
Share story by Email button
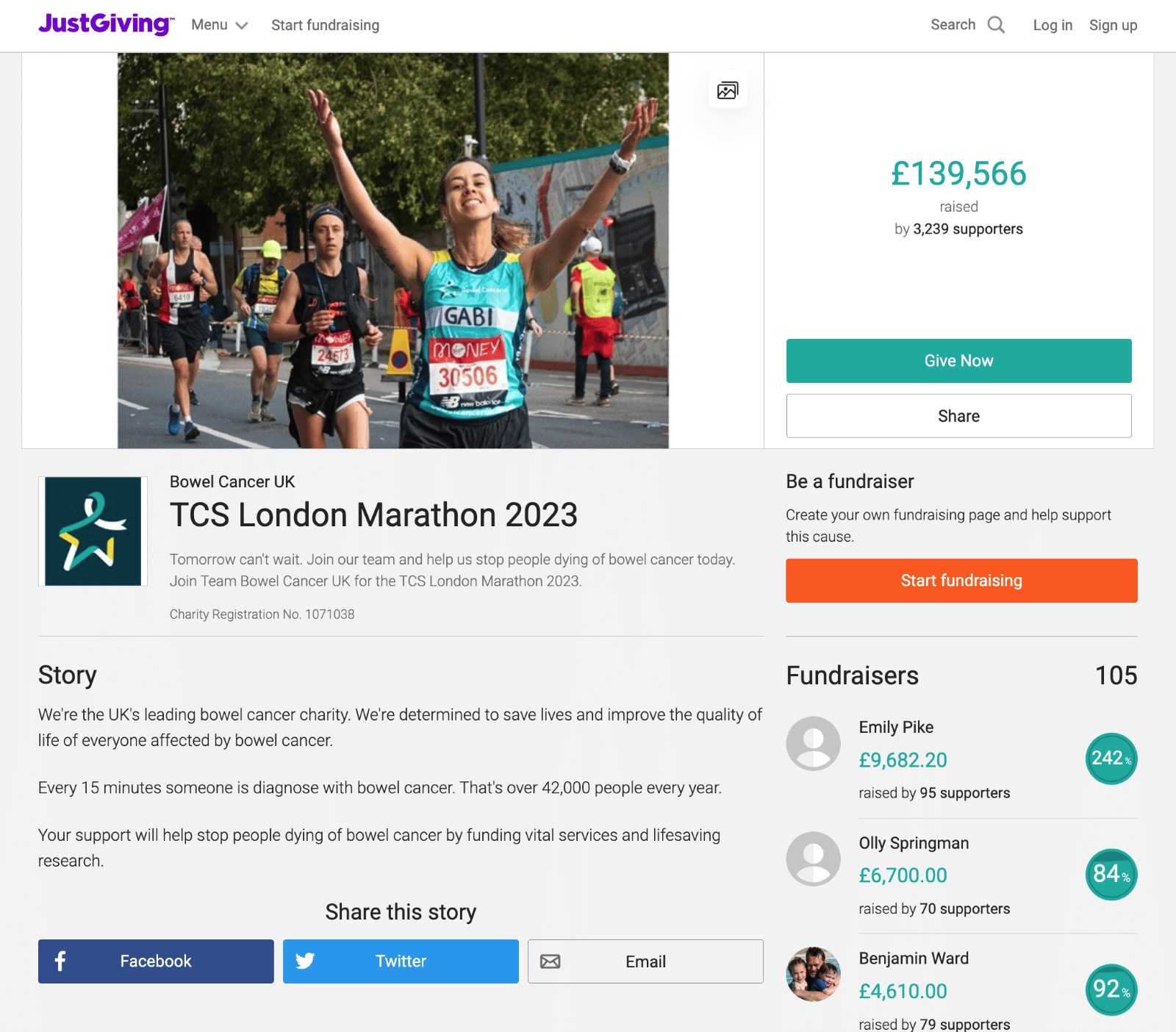[x=645, y=961]
